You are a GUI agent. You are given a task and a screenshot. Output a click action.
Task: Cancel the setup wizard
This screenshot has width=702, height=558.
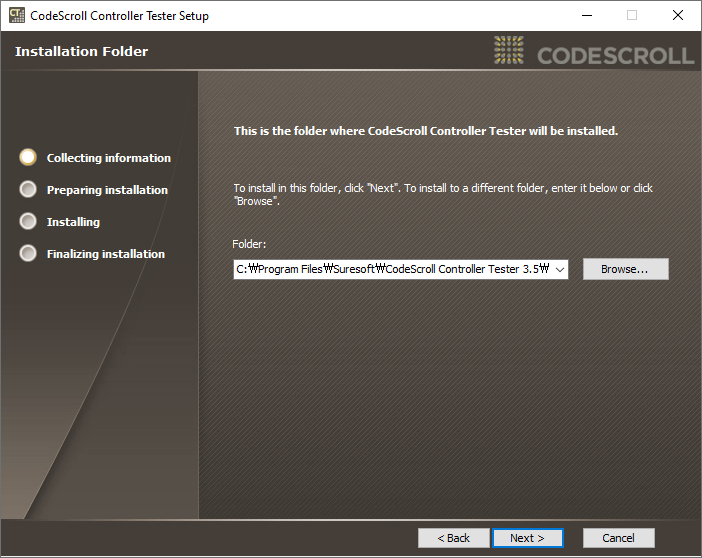coord(618,538)
